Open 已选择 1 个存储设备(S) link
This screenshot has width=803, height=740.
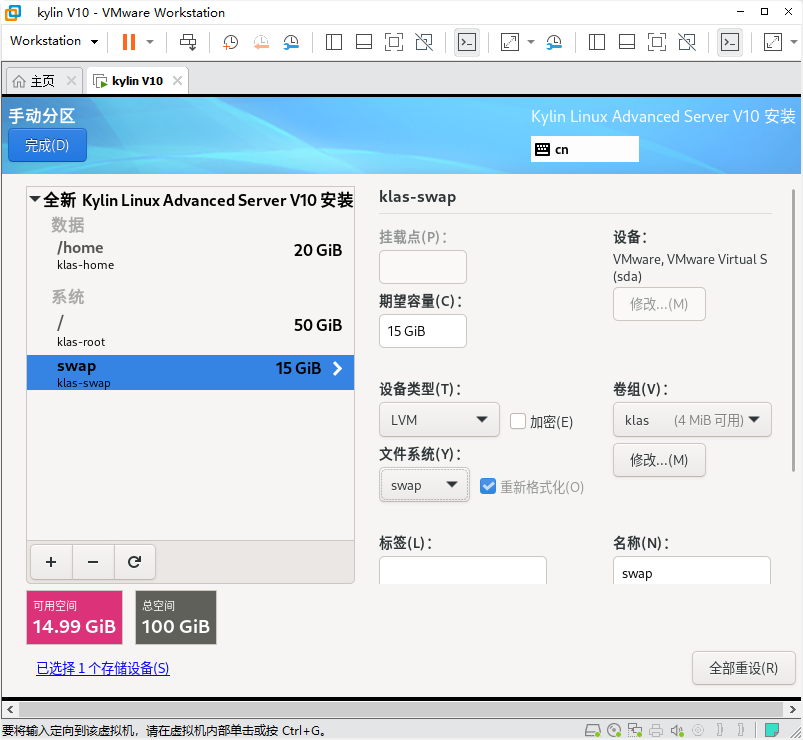pyautogui.click(x=102, y=668)
